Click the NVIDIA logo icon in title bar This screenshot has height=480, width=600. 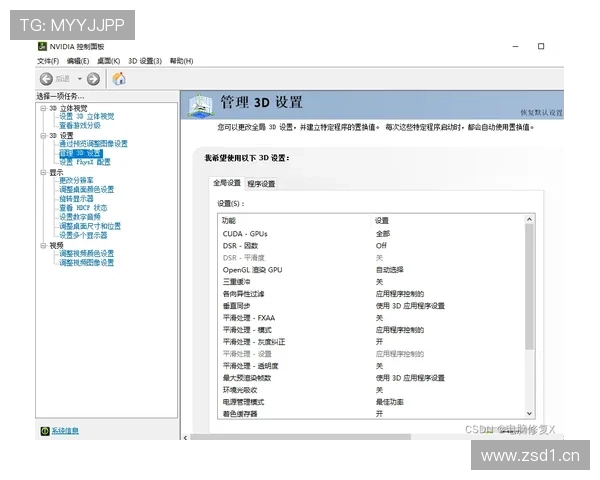pyautogui.click(x=42, y=46)
